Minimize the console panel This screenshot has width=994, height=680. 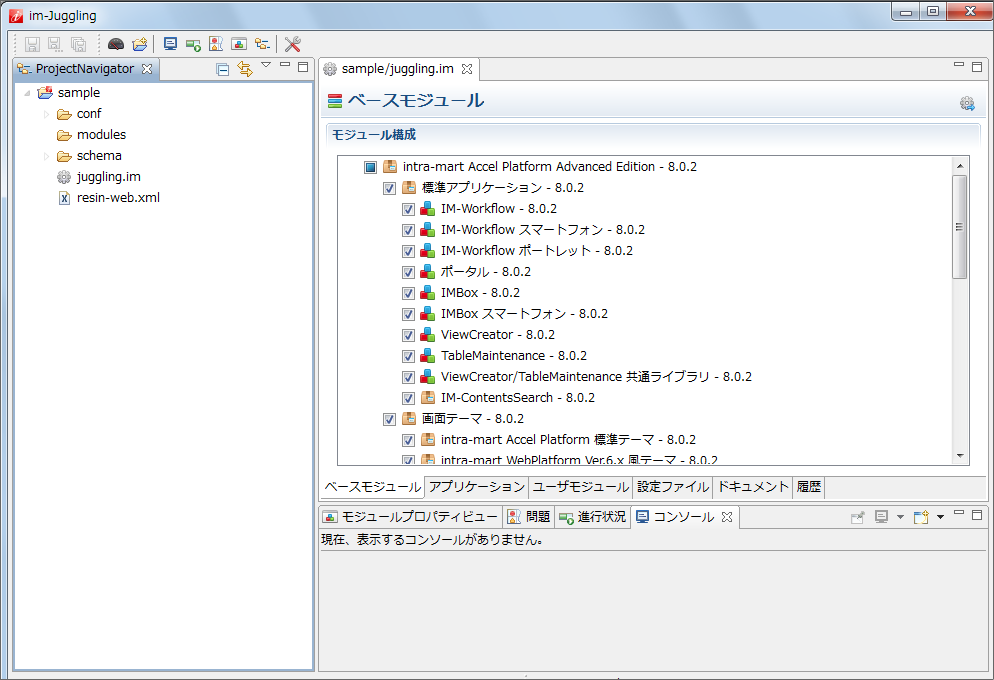[958, 513]
